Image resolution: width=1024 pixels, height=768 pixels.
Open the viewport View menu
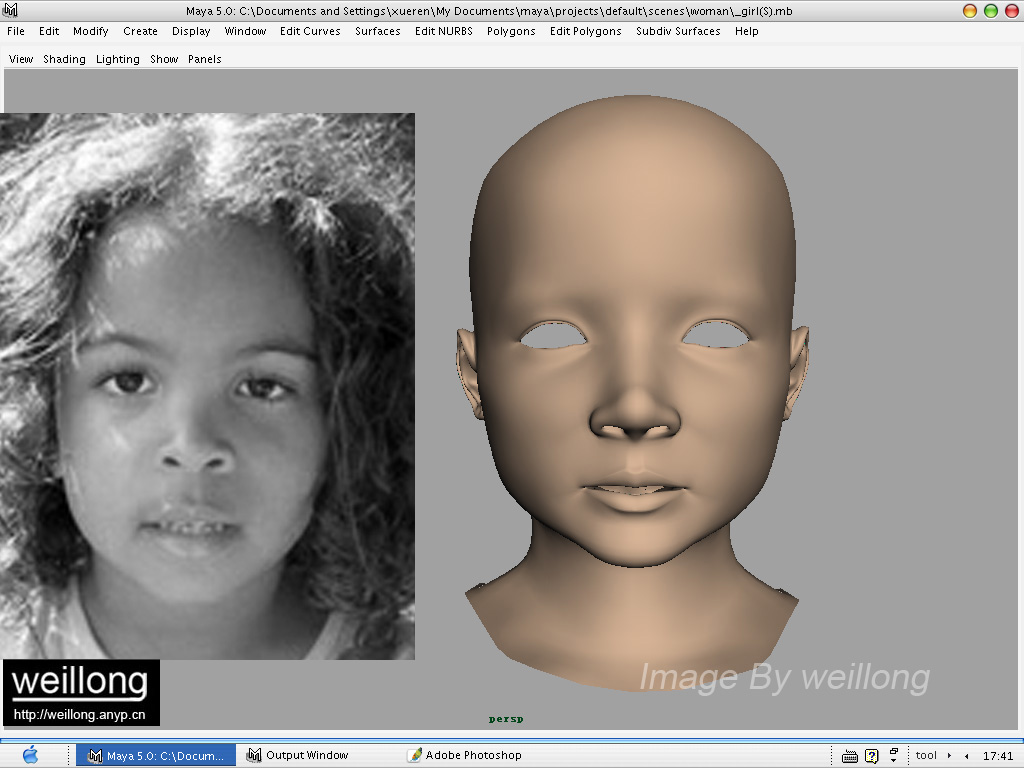pos(21,59)
